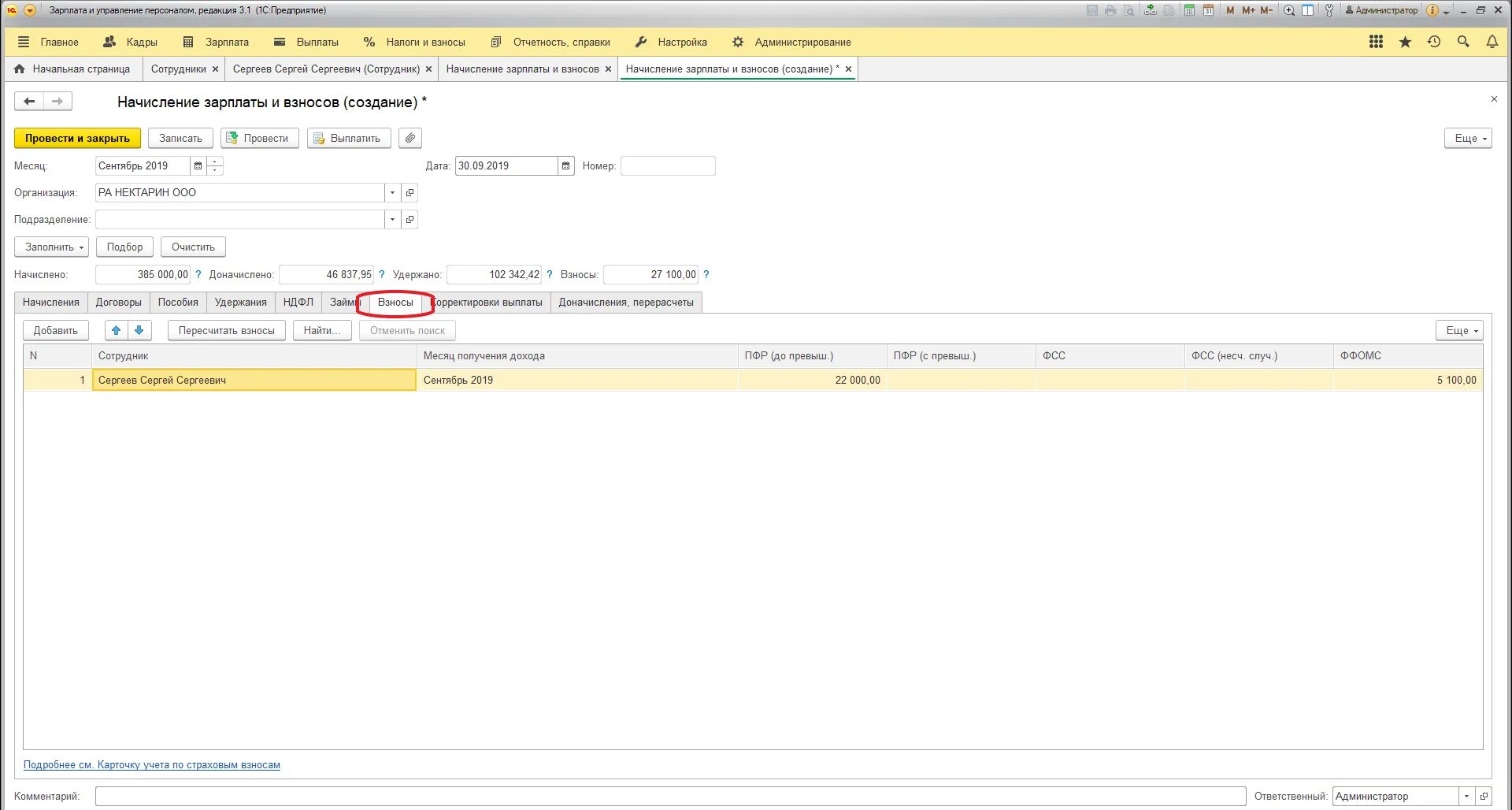
Task: Move row down with blue down arrow
Action: [139, 330]
